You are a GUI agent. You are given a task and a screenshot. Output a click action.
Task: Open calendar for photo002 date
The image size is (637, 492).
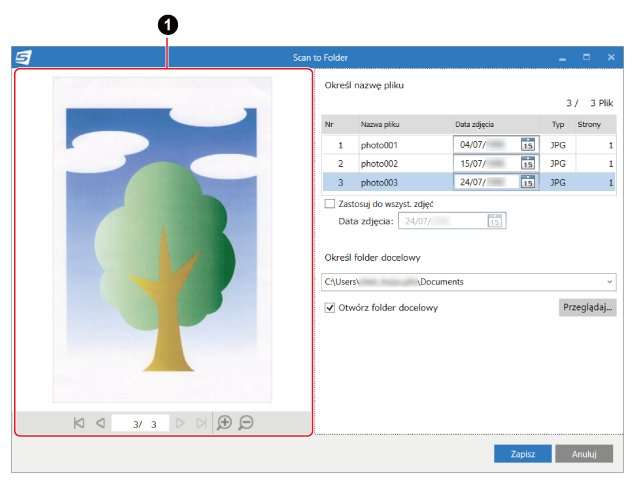coord(528,163)
